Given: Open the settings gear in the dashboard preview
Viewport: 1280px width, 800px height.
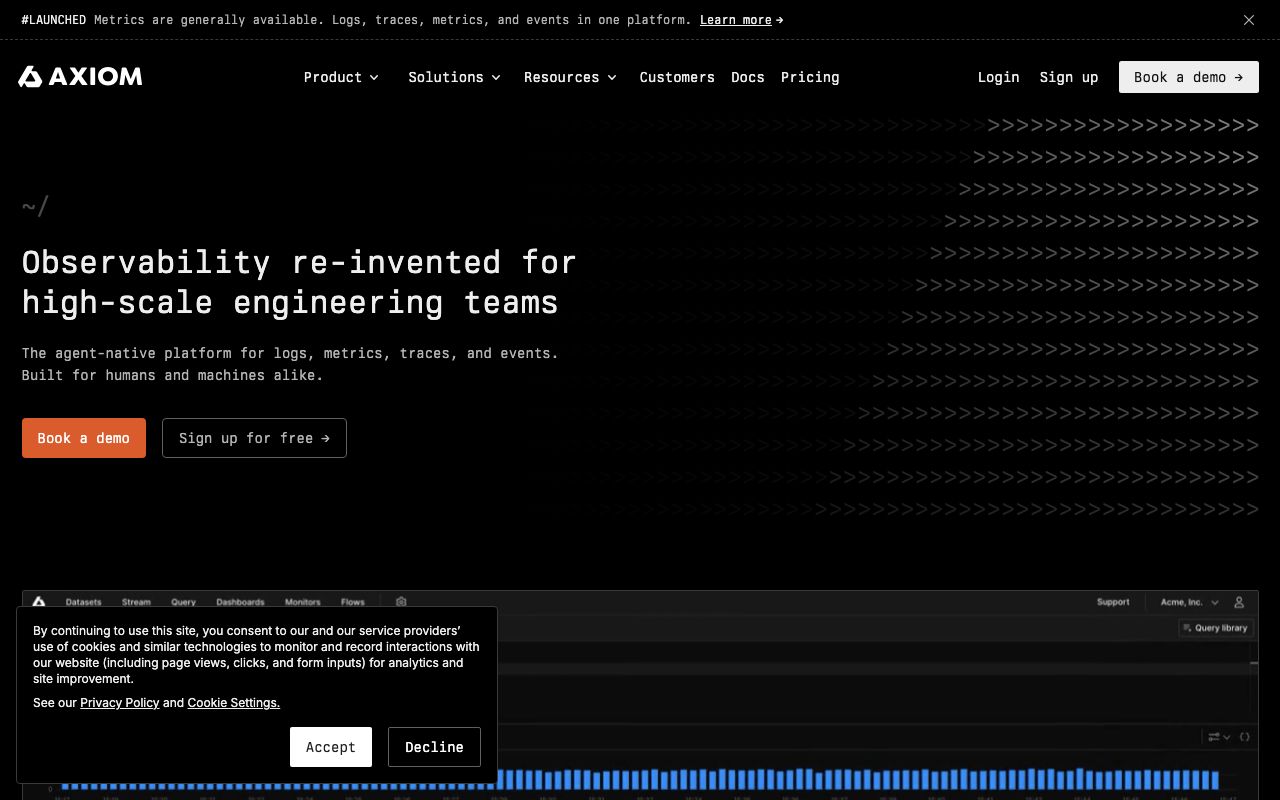Looking at the screenshot, I should pos(401,601).
